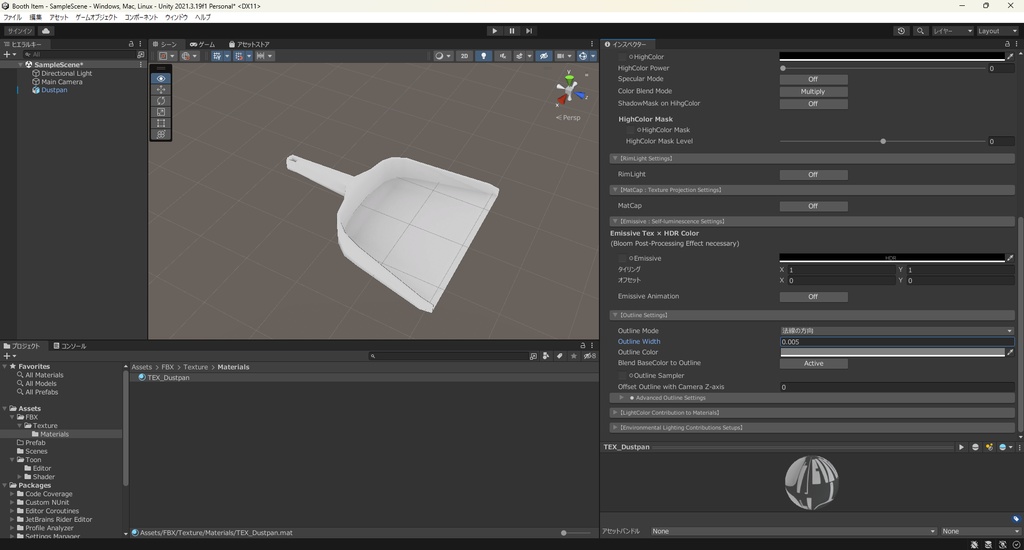This screenshot has width=1024, height=550.
Task: Toggle scene lighting with the lightbulb
Action: [483, 56]
